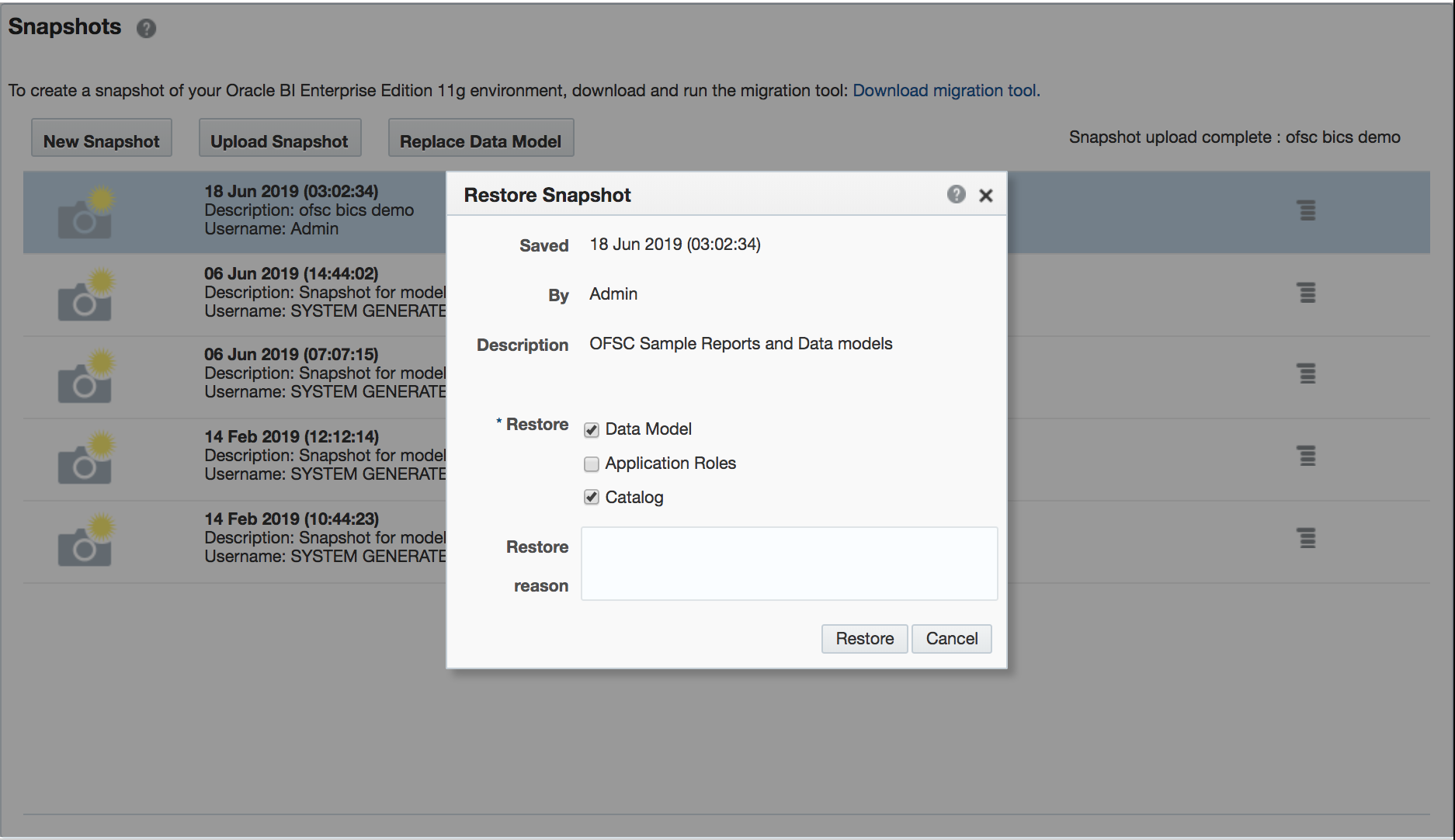
Task: Uncheck the Catalog checkbox
Action: click(x=592, y=498)
